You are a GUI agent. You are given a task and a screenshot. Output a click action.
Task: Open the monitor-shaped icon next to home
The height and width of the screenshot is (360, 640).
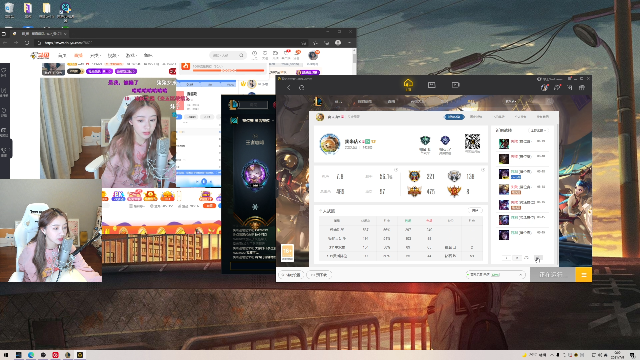pyautogui.click(x=431, y=85)
